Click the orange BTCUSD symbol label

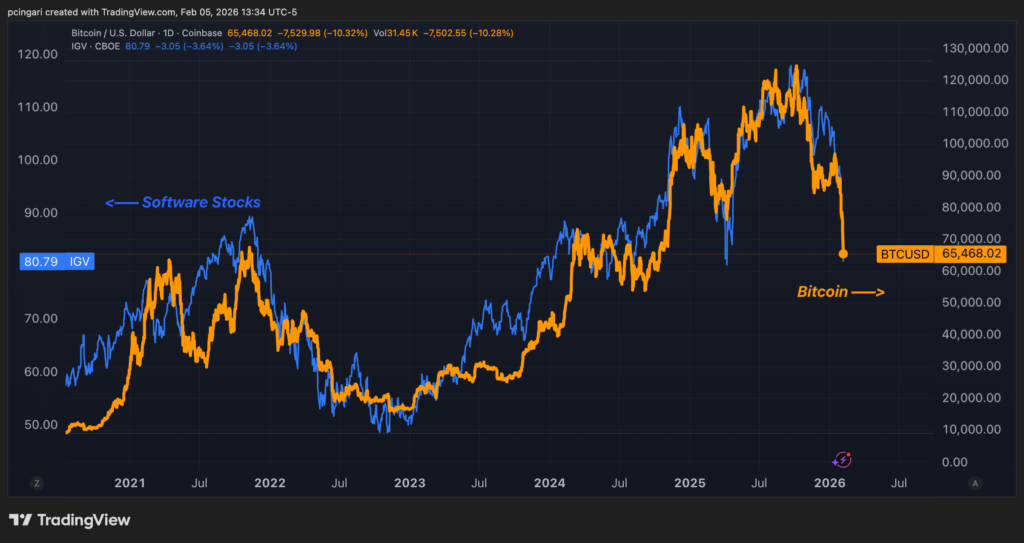905,254
